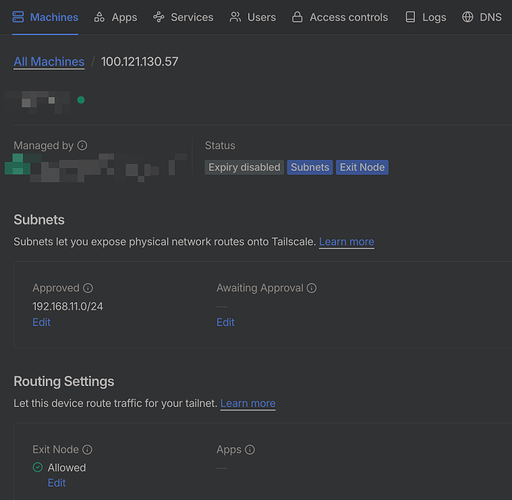
Task: Open the Services tab
Action: click(x=183, y=17)
